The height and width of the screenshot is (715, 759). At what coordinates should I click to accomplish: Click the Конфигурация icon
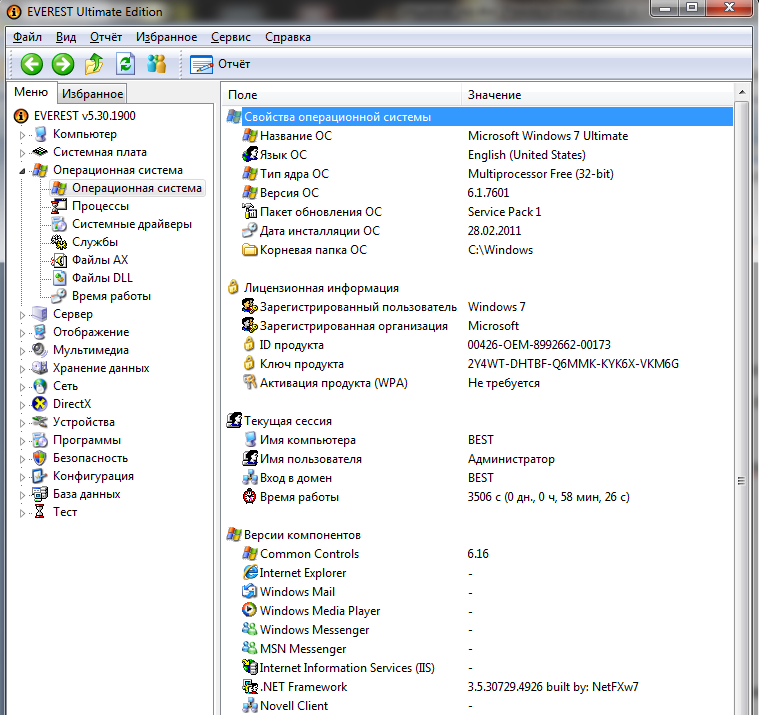[x=40, y=476]
